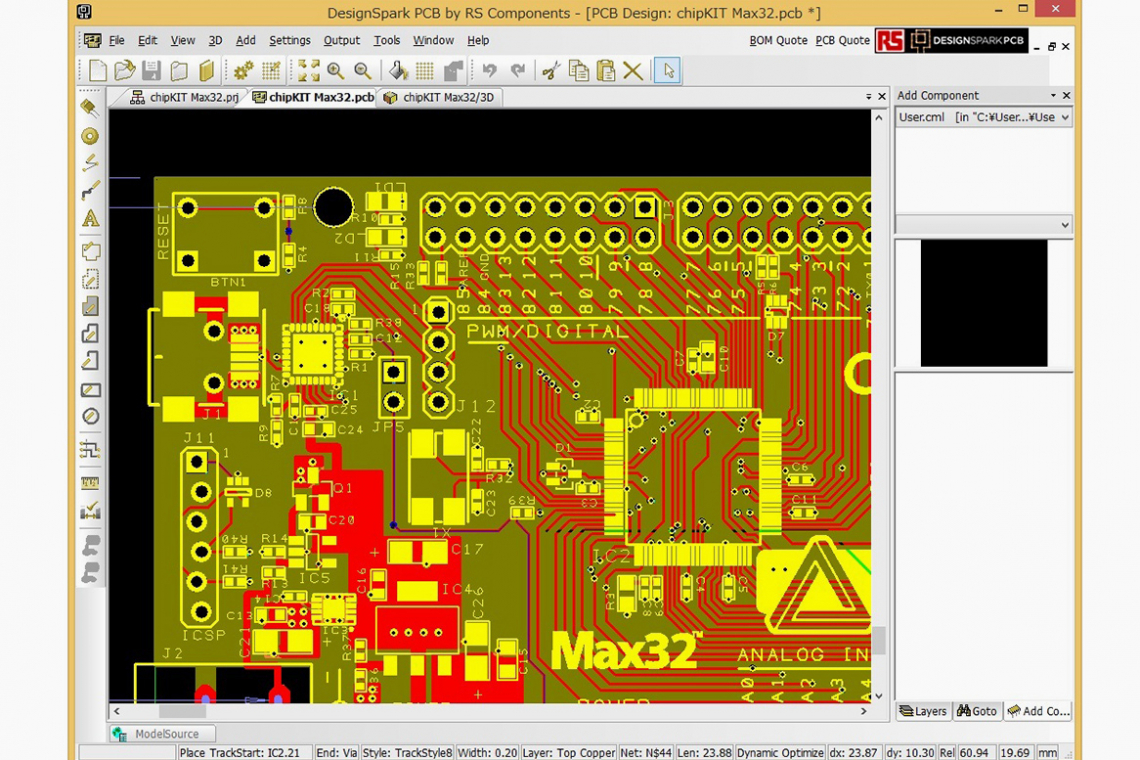Select the Add Component tool in side toolbar
The width and height of the screenshot is (1140, 760).
[90, 108]
